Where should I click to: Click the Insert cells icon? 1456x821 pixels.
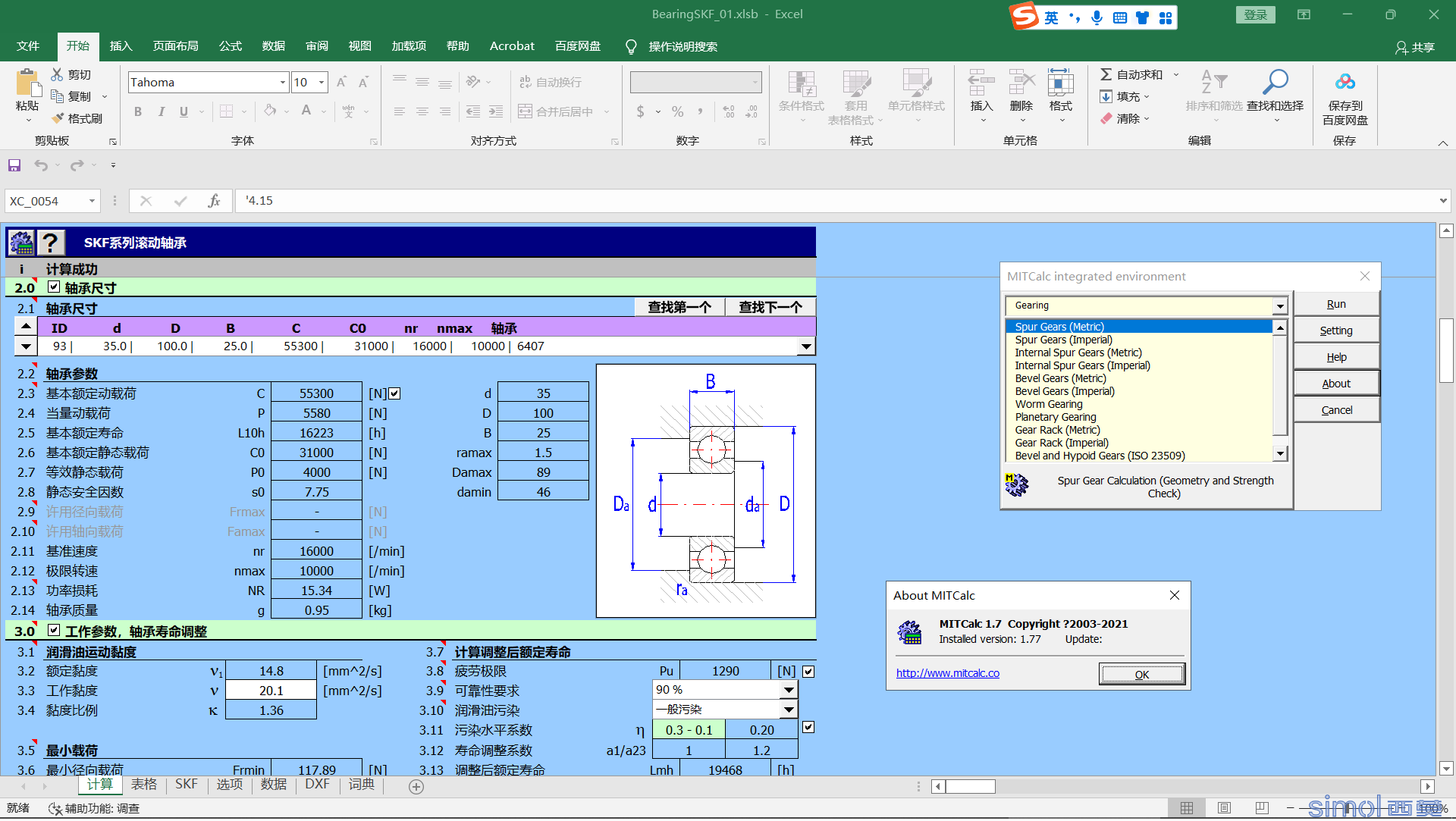pyautogui.click(x=981, y=82)
